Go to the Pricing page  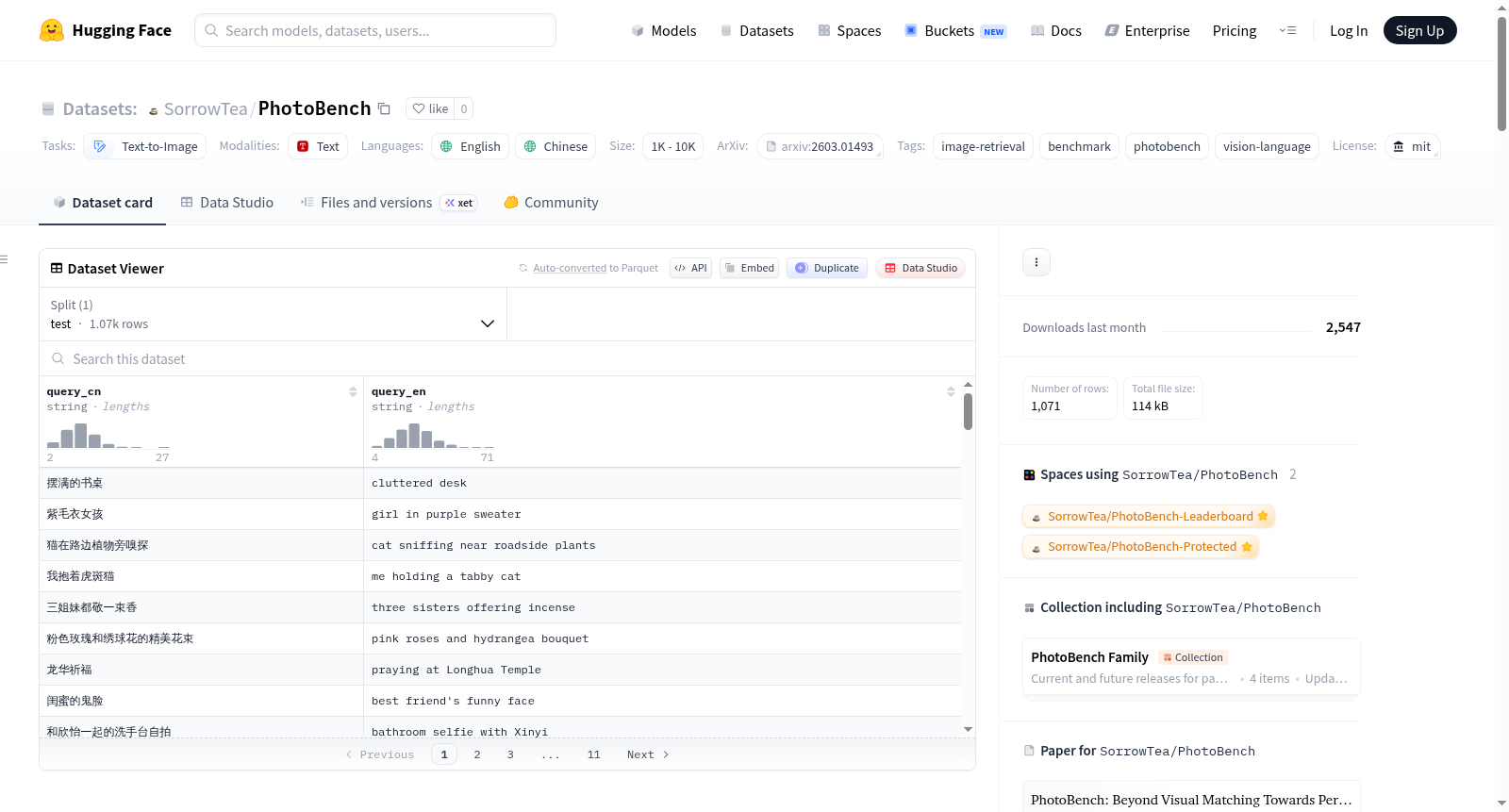tap(1235, 31)
